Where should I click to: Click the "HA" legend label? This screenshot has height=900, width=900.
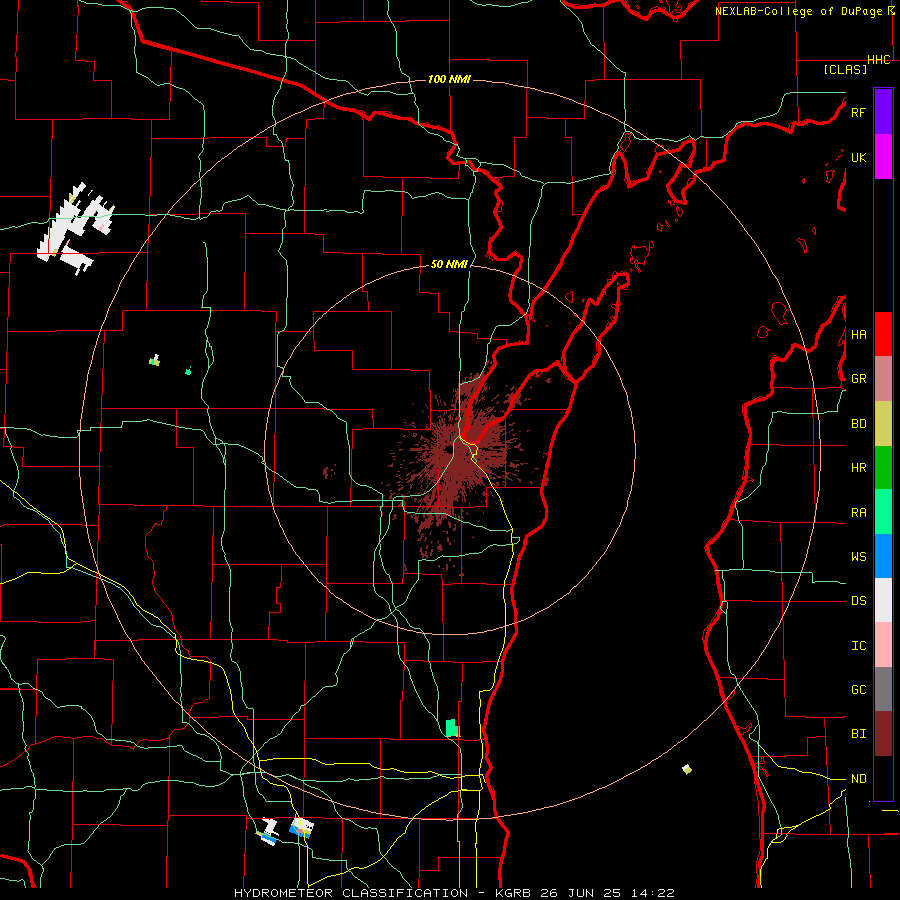pos(858,334)
